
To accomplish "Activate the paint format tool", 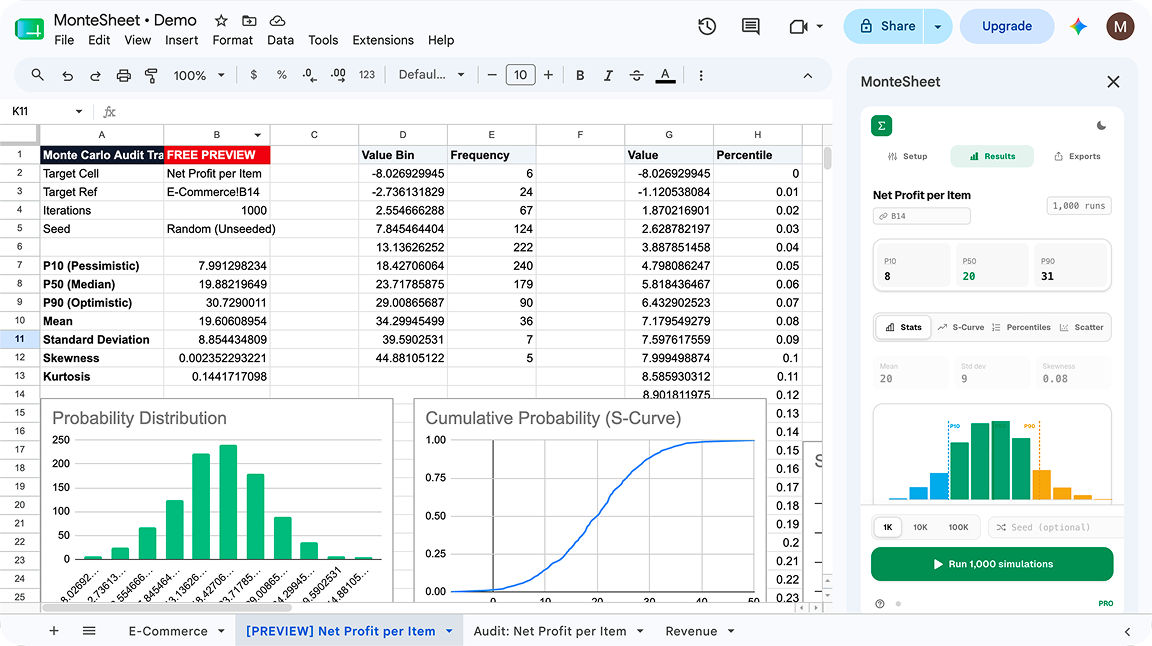I will coord(151,75).
